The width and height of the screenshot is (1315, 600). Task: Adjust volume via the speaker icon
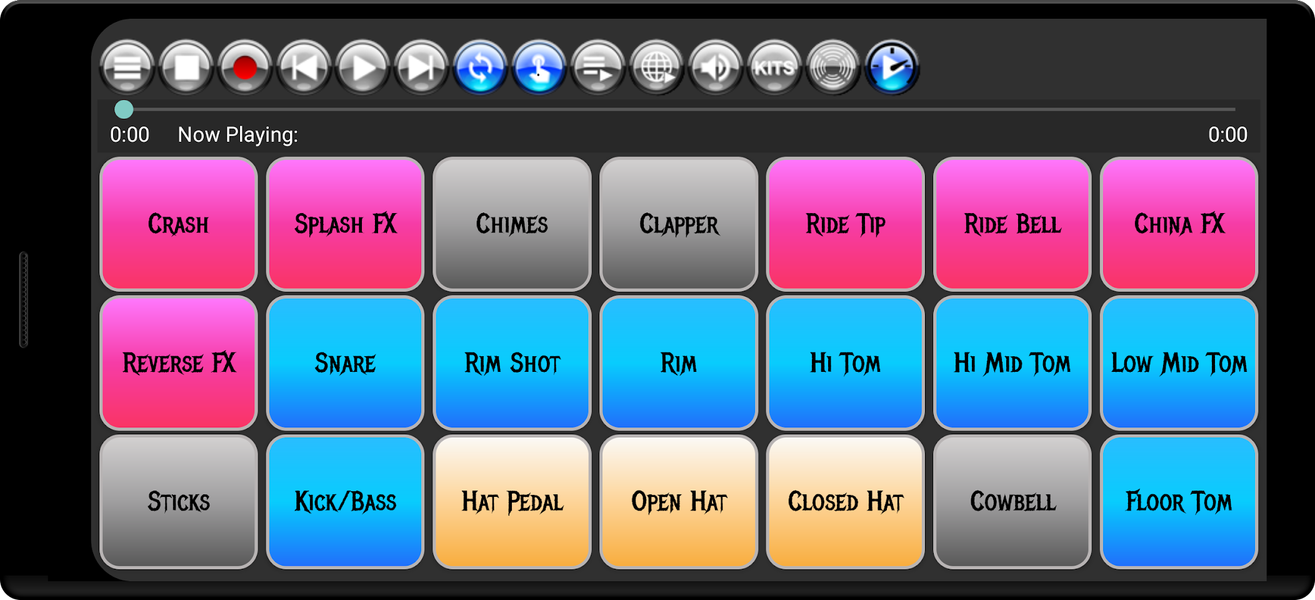pyautogui.click(x=715, y=68)
